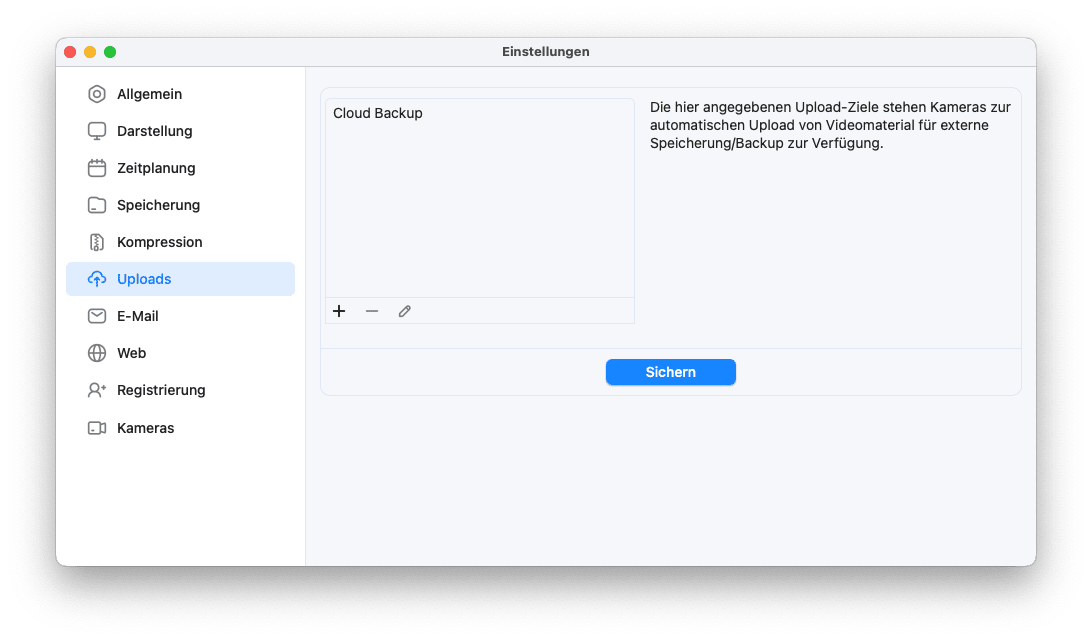Open the Speicherung sidebar entry
1092x640 pixels.
[158, 204]
